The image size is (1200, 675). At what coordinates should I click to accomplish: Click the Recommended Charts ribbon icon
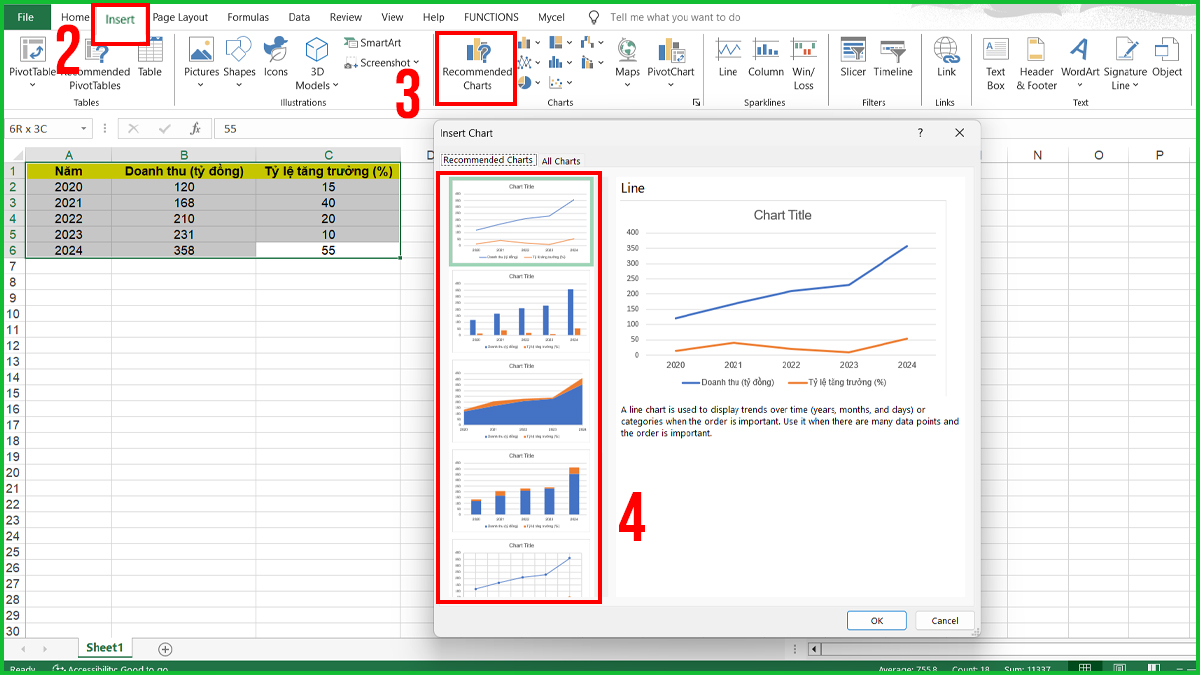477,65
